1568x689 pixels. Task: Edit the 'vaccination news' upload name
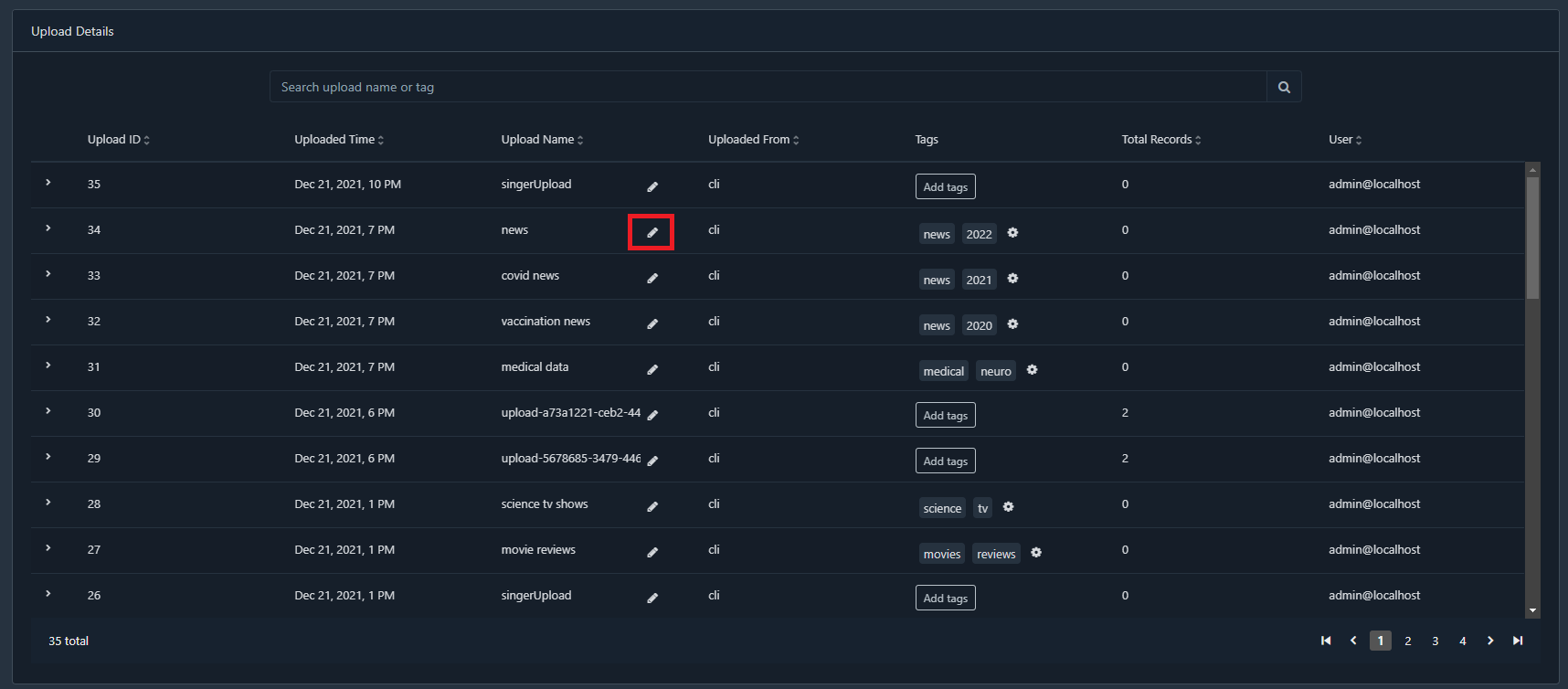(652, 323)
